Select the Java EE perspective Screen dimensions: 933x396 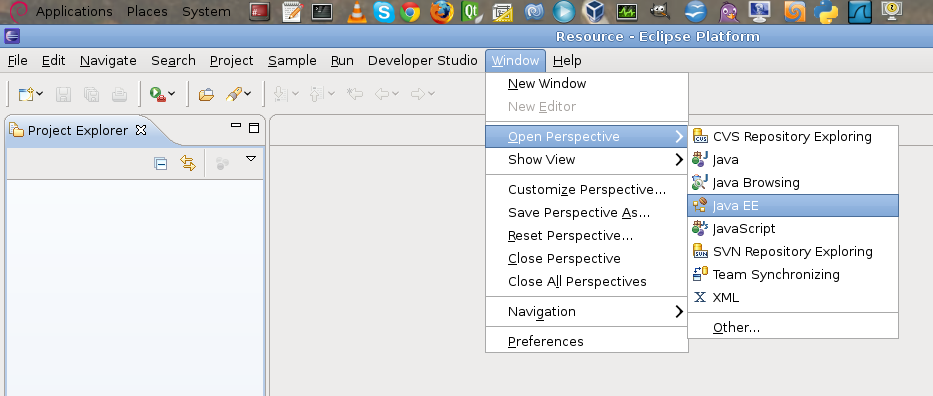793,206
